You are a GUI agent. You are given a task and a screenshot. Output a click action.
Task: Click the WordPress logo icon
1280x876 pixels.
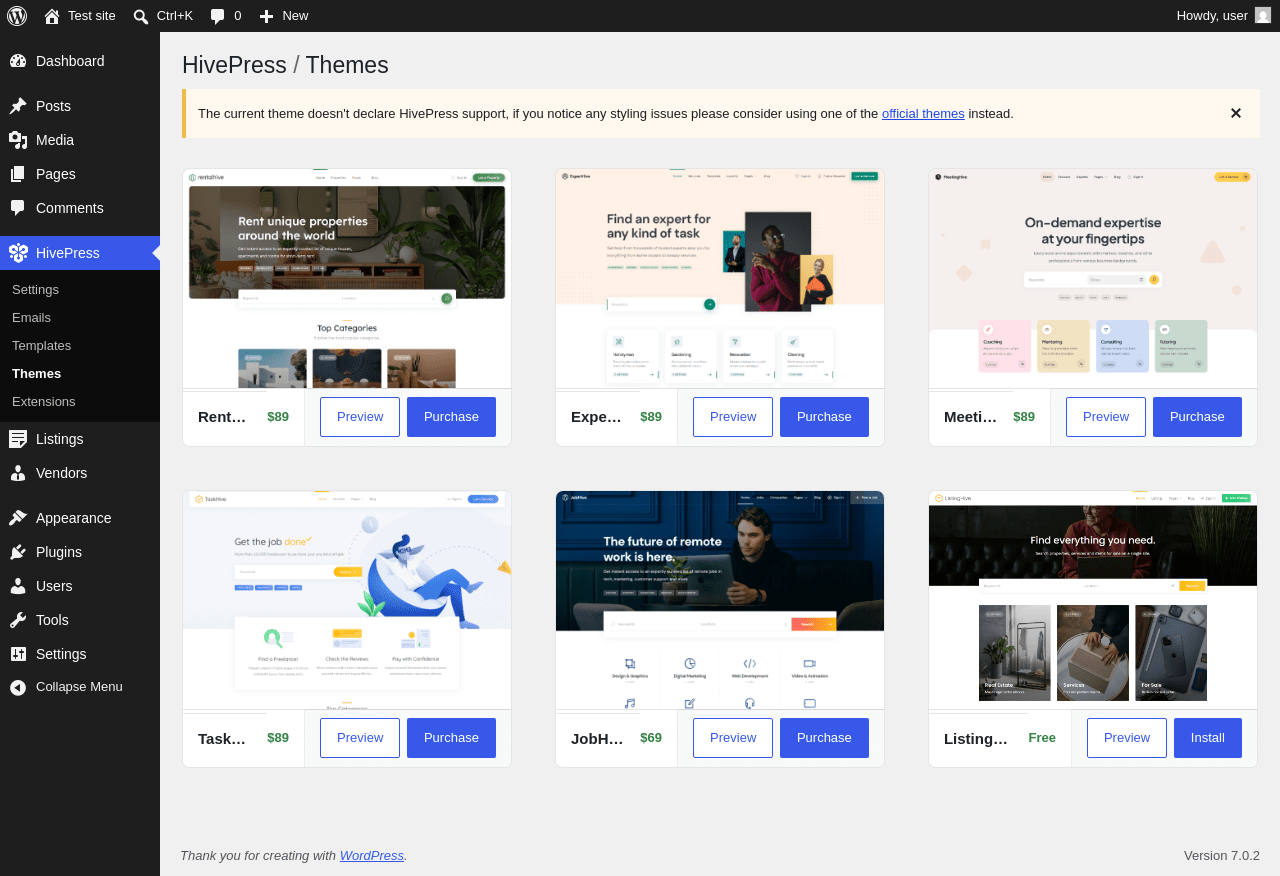coord(17,16)
